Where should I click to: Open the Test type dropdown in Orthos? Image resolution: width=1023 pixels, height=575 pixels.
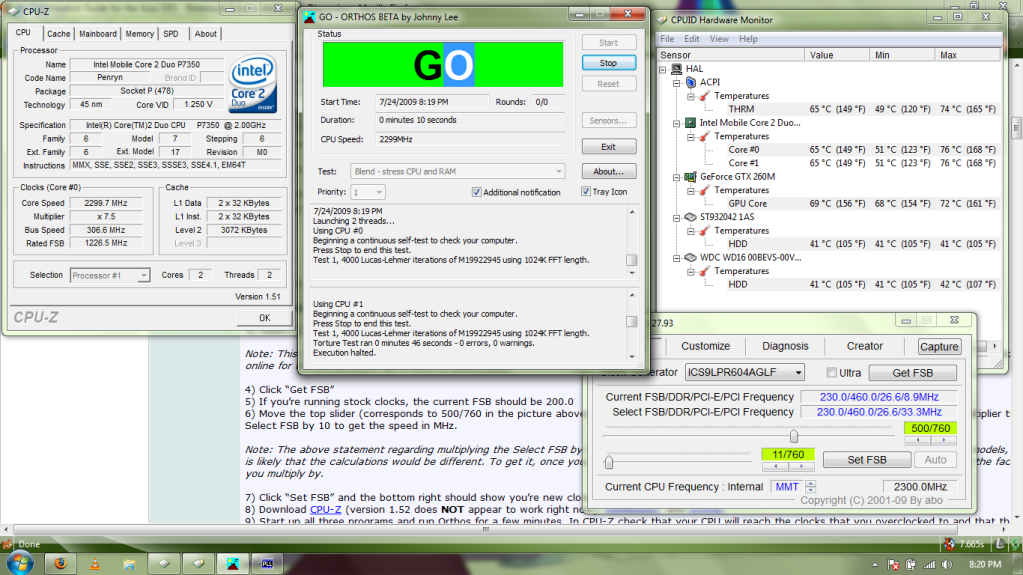pos(457,171)
